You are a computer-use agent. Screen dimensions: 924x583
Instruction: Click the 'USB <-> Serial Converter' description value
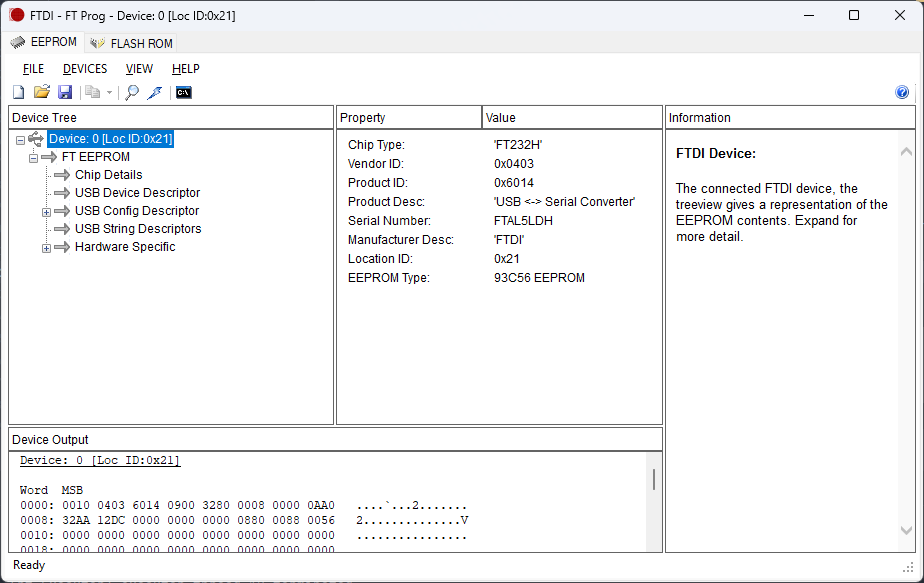point(564,202)
